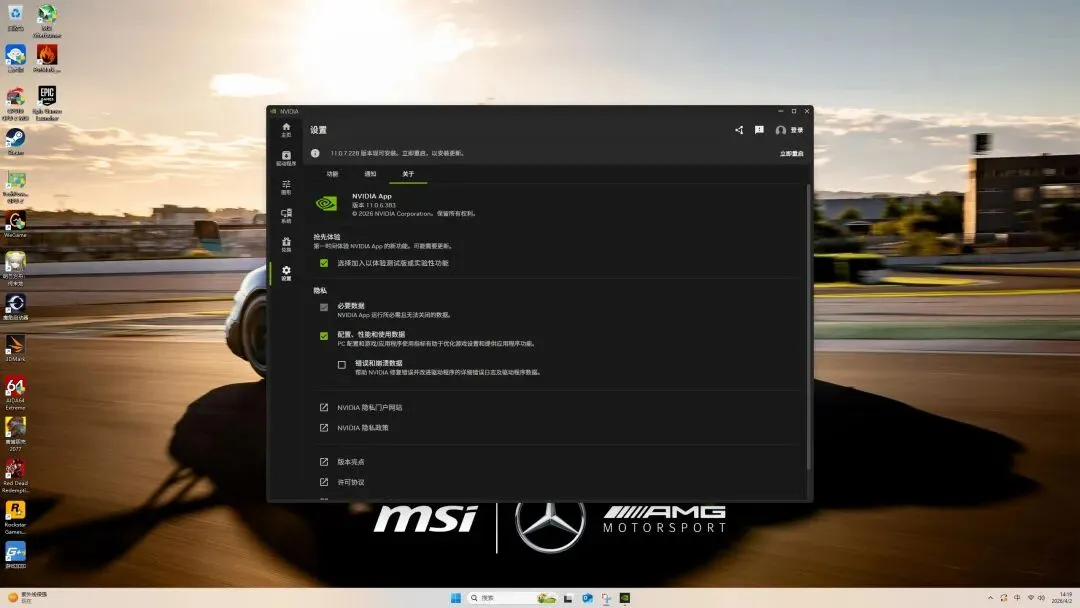Viewport: 1080px width, 608px height.
Task: Open the Red Dead Redemption desktop shortcut
Action: point(15,476)
